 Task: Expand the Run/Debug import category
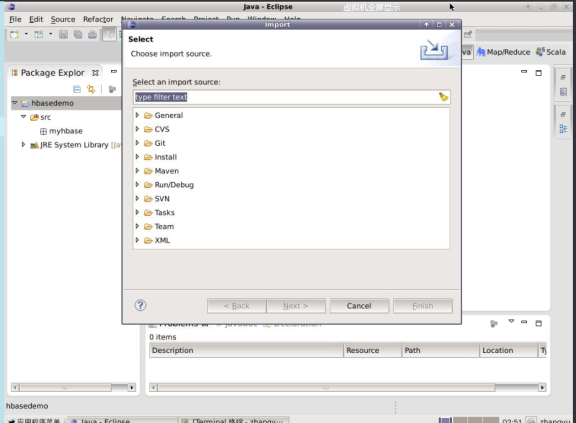click(137, 185)
